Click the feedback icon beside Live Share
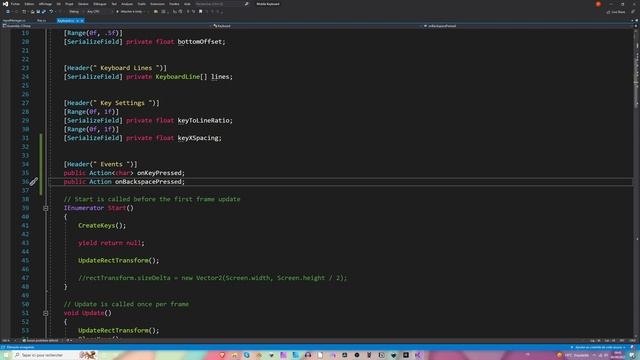Screen dimensions: 640x360 633,12
